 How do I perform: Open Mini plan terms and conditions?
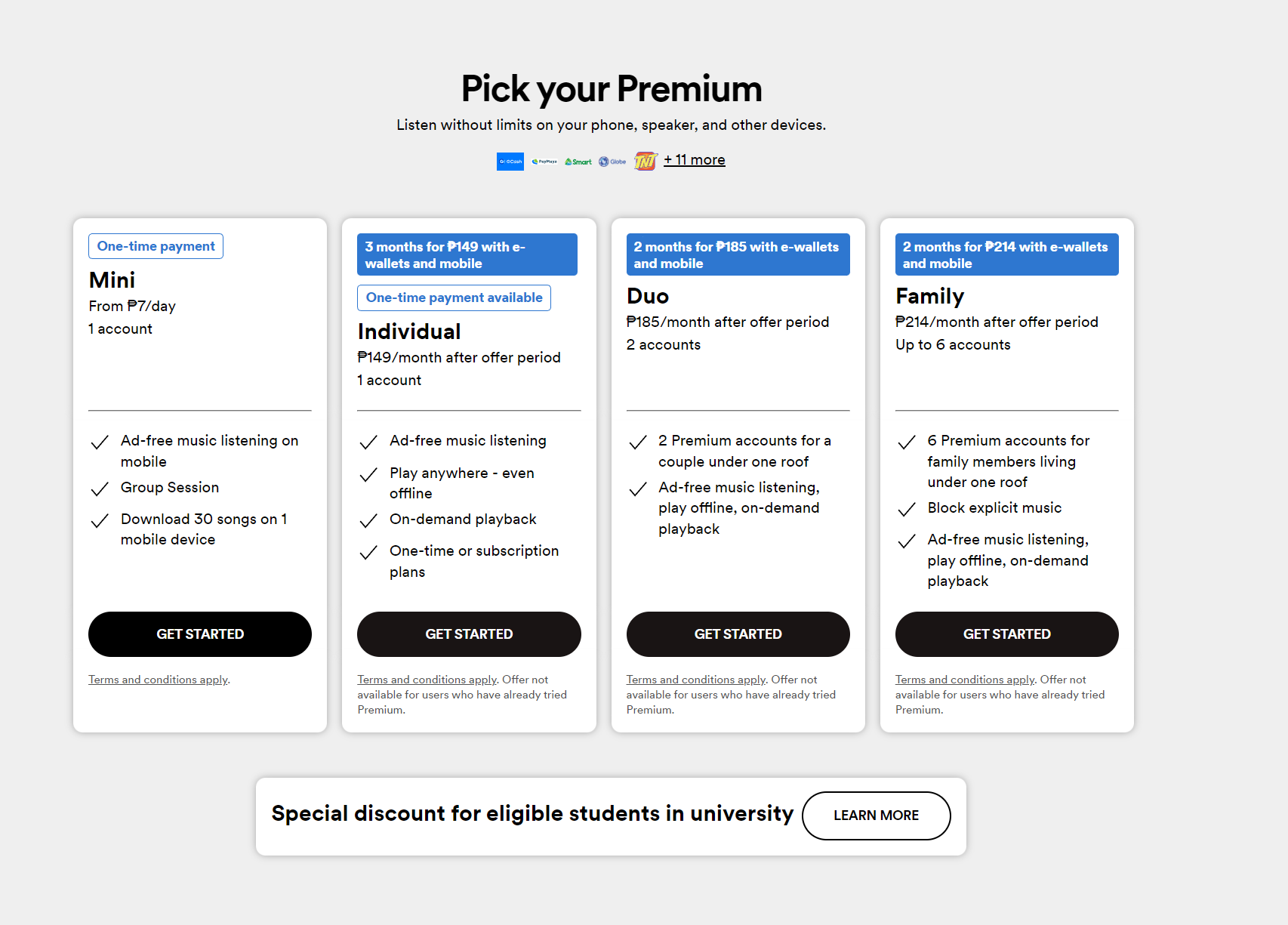tap(158, 680)
